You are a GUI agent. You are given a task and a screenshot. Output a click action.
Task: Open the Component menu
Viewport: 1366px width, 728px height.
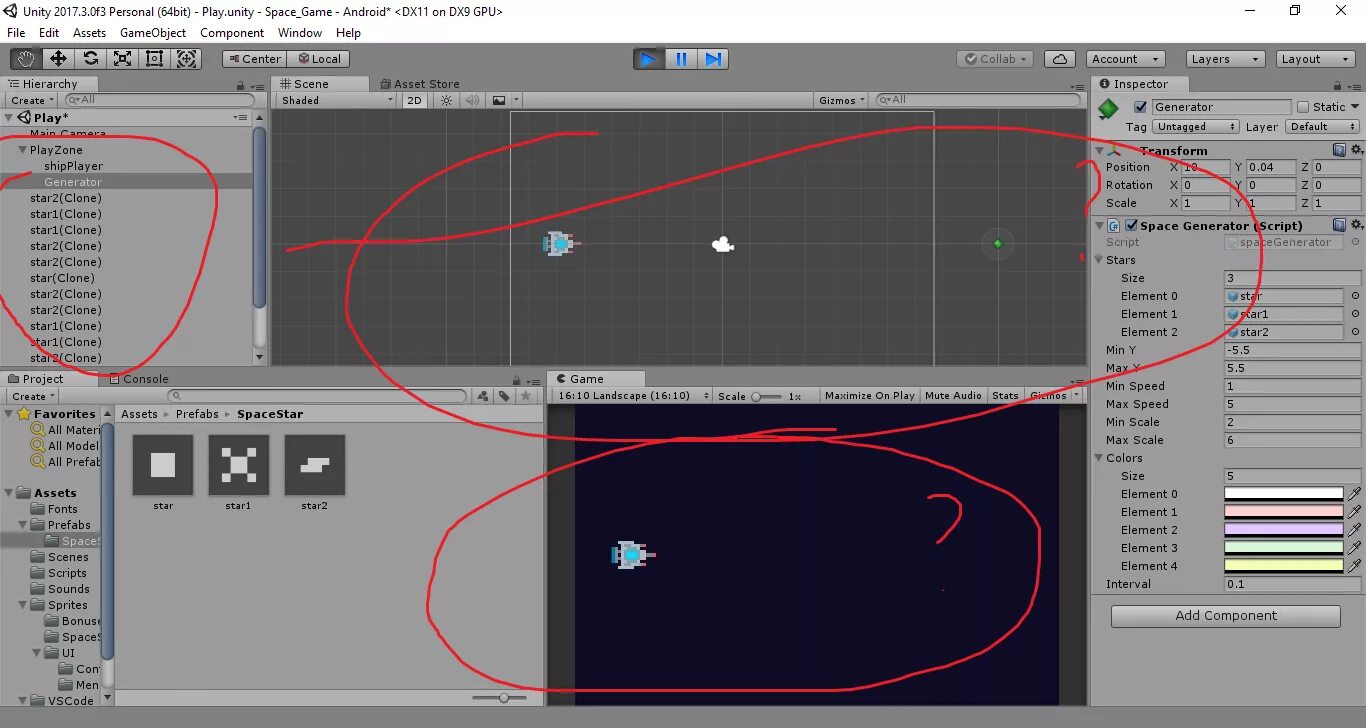232,33
